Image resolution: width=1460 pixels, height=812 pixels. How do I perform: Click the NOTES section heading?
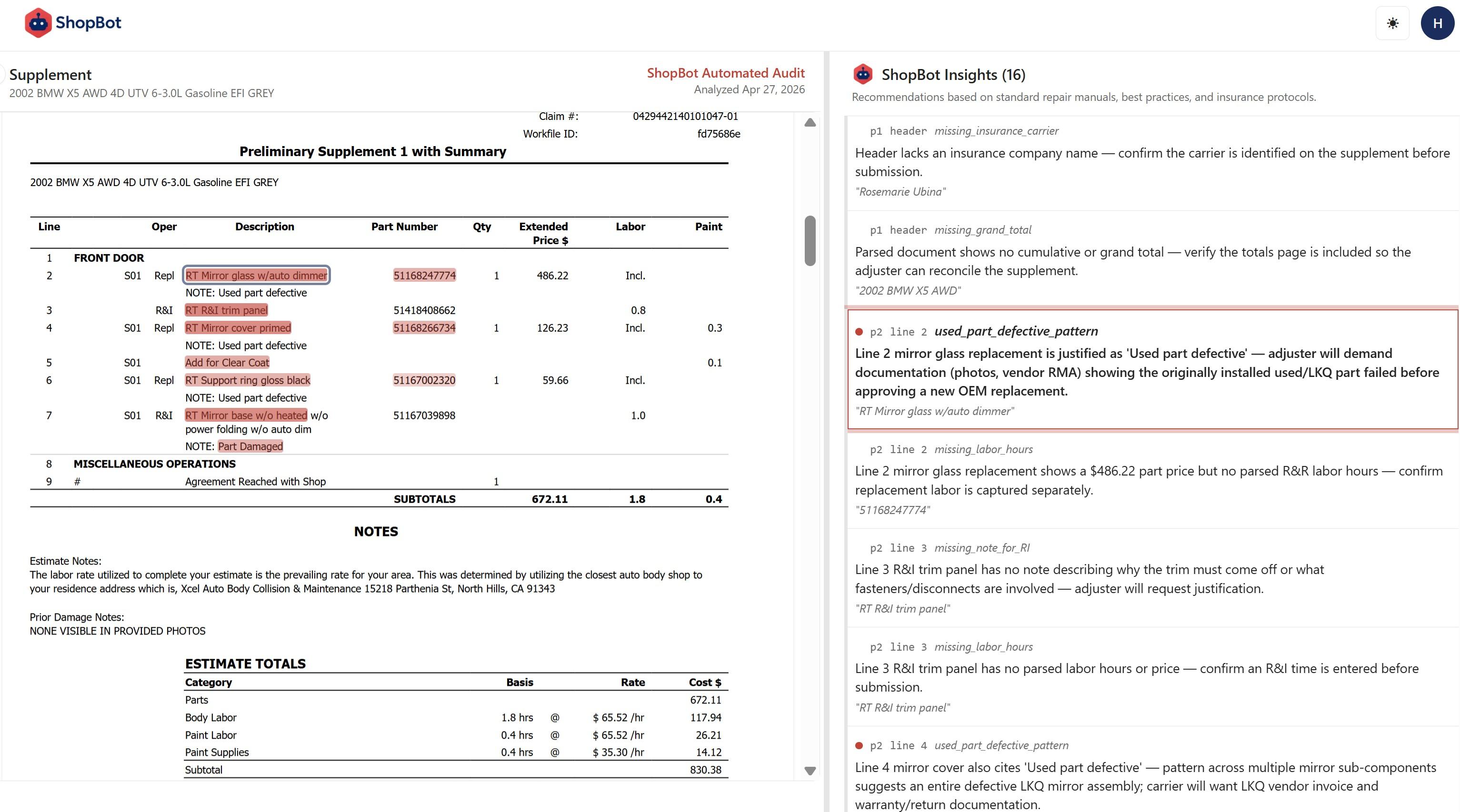coord(376,532)
